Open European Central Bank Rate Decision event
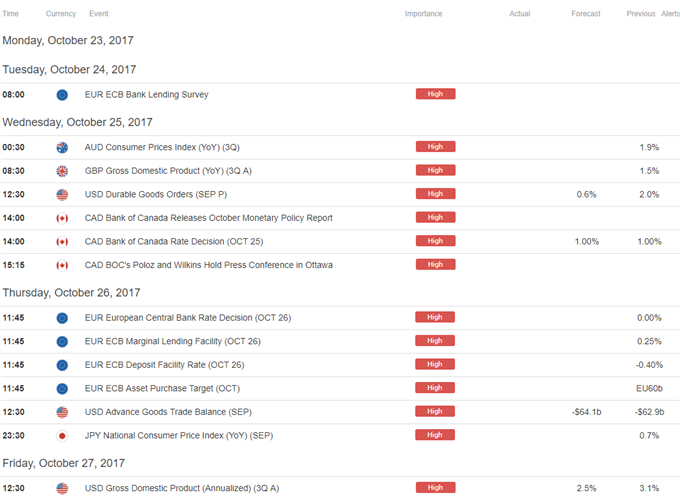The height and width of the screenshot is (499, 680). point(188,318)
